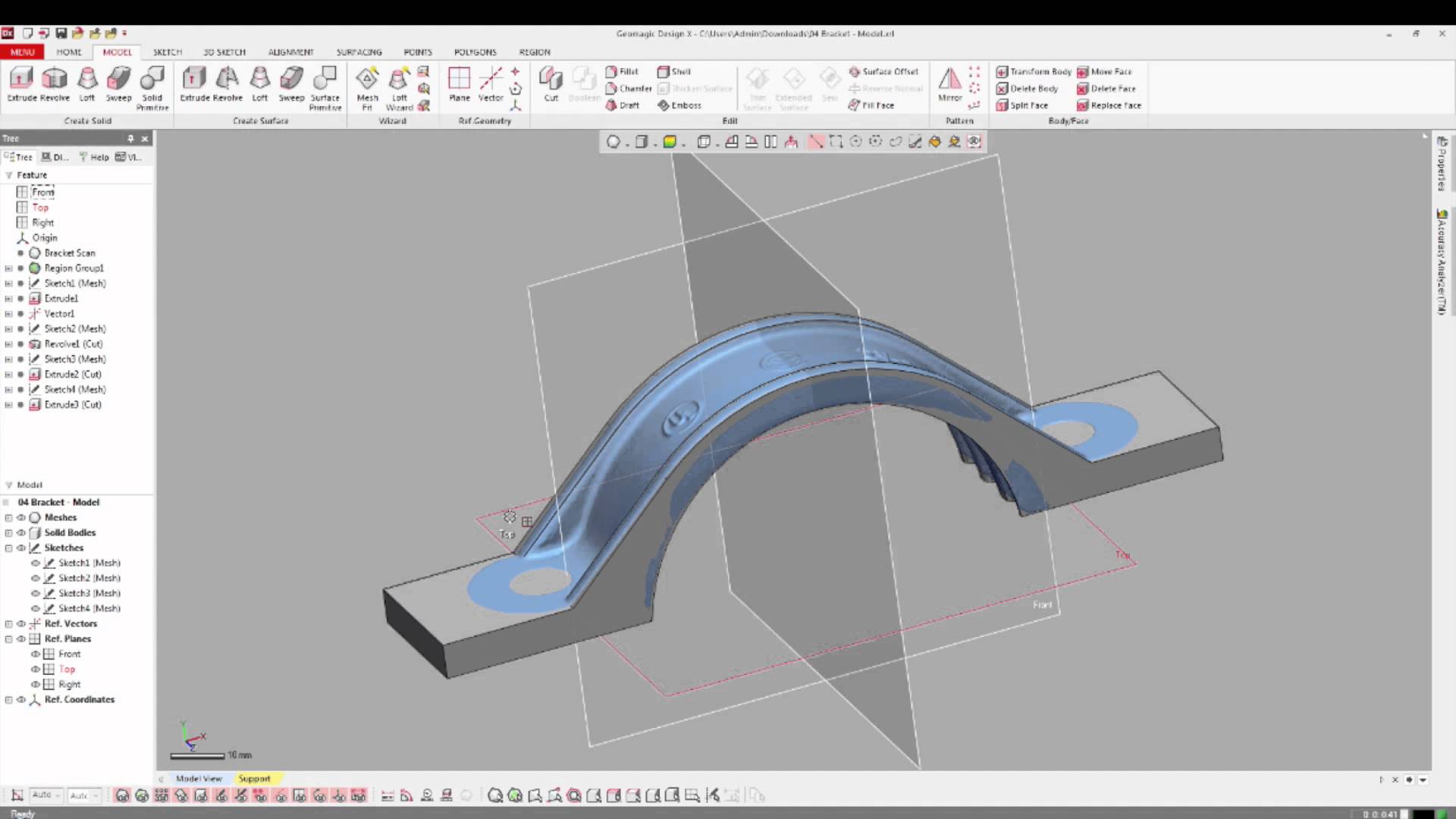Screen dimensions: 1456x819
Task: Toggle visibility of Meshes group
Action: pyautogui.click(x=21, y=518)
